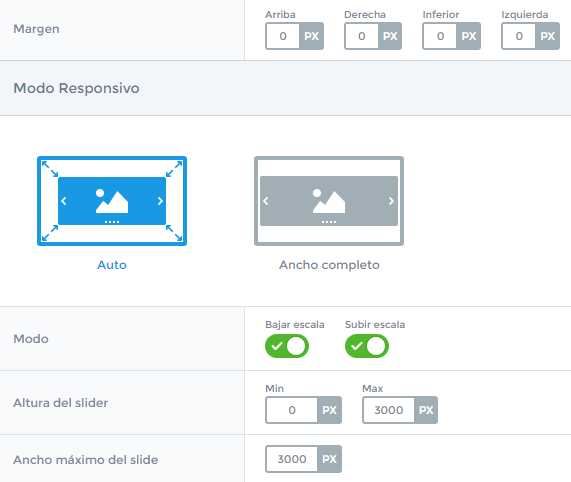The height and width of the screenshot is (482, 571).
Task: Click the Arriba margin input field
Action: (283, 36)
